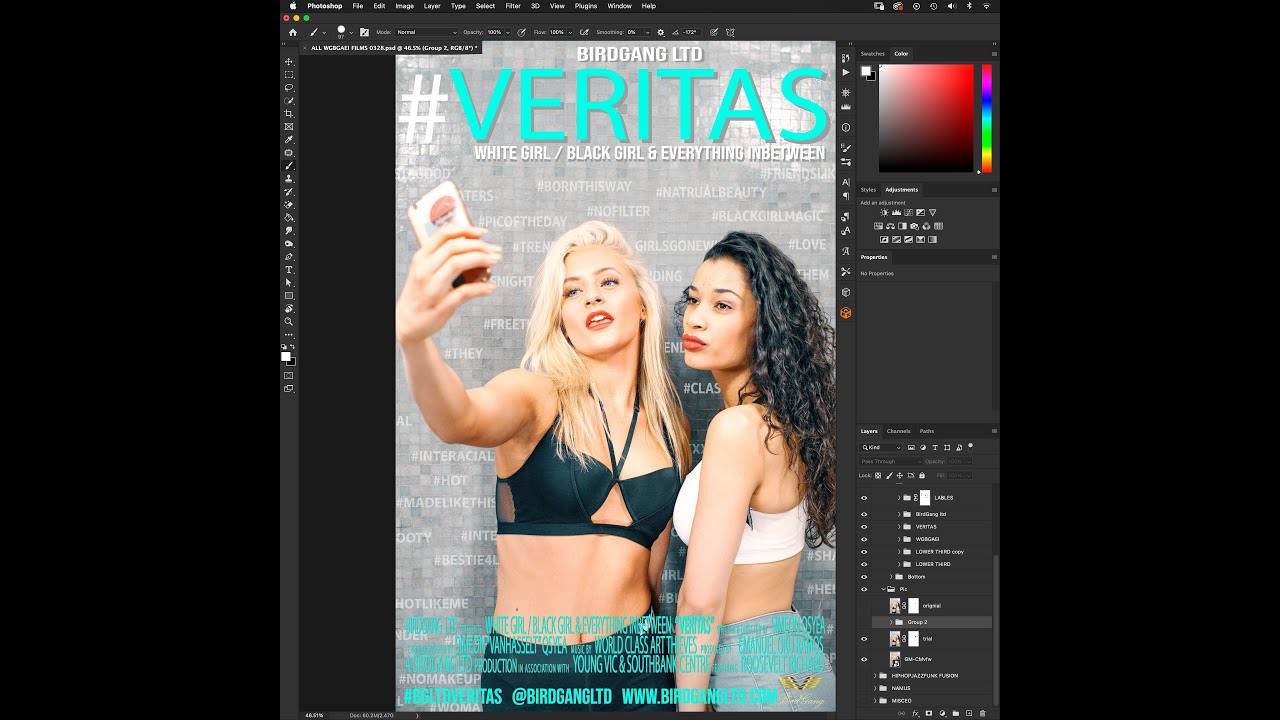Select the Clone Stamp tool

tap(289, 179)
